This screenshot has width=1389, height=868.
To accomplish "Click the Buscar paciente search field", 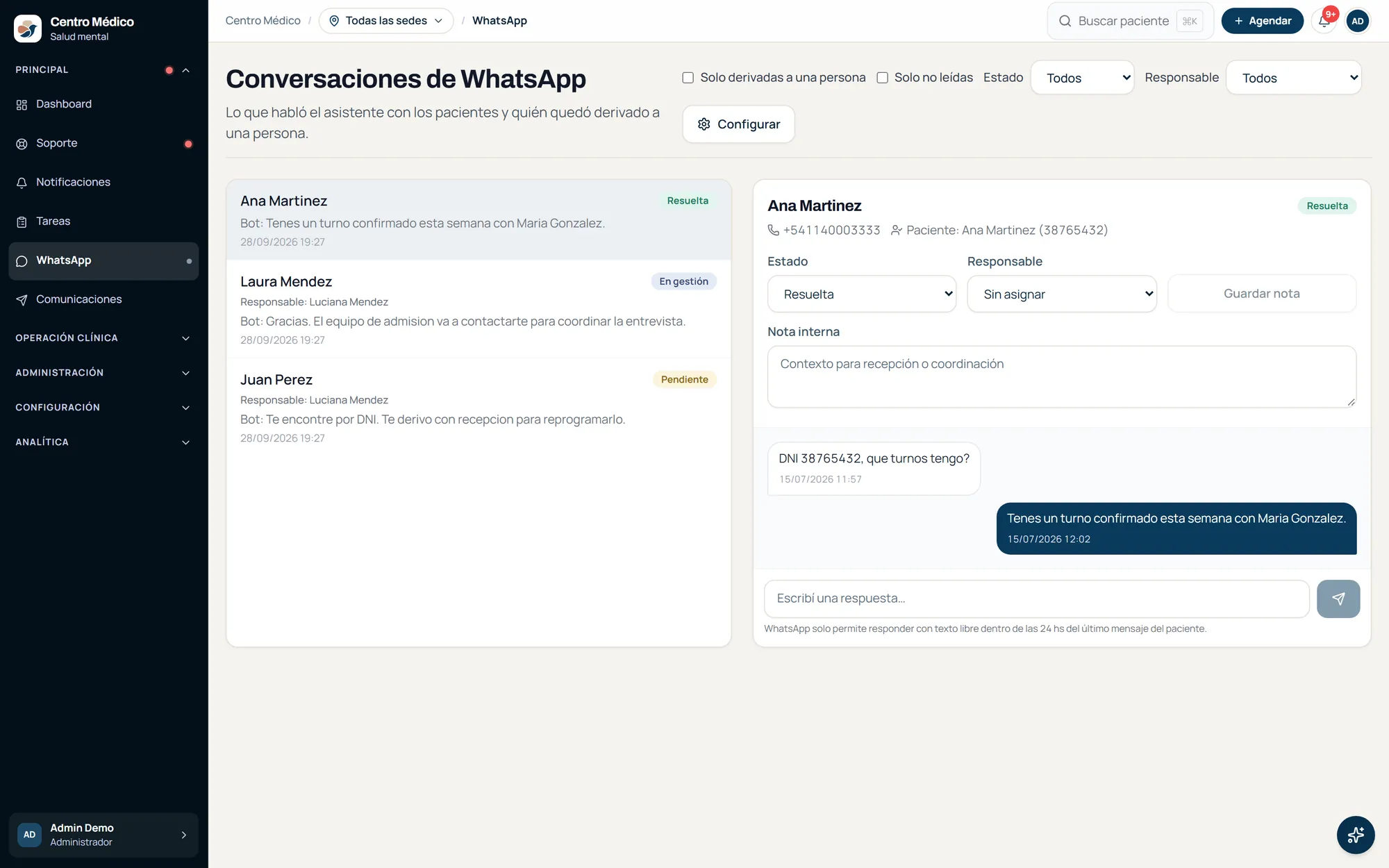I will (x=1130, y=21).
